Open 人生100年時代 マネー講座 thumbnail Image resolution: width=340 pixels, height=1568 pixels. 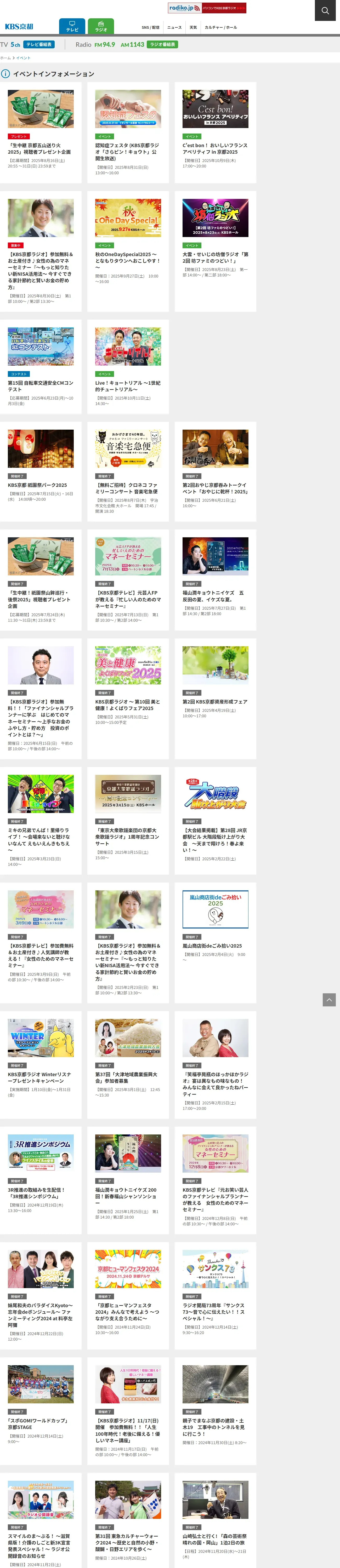[x=128, y=1384]
